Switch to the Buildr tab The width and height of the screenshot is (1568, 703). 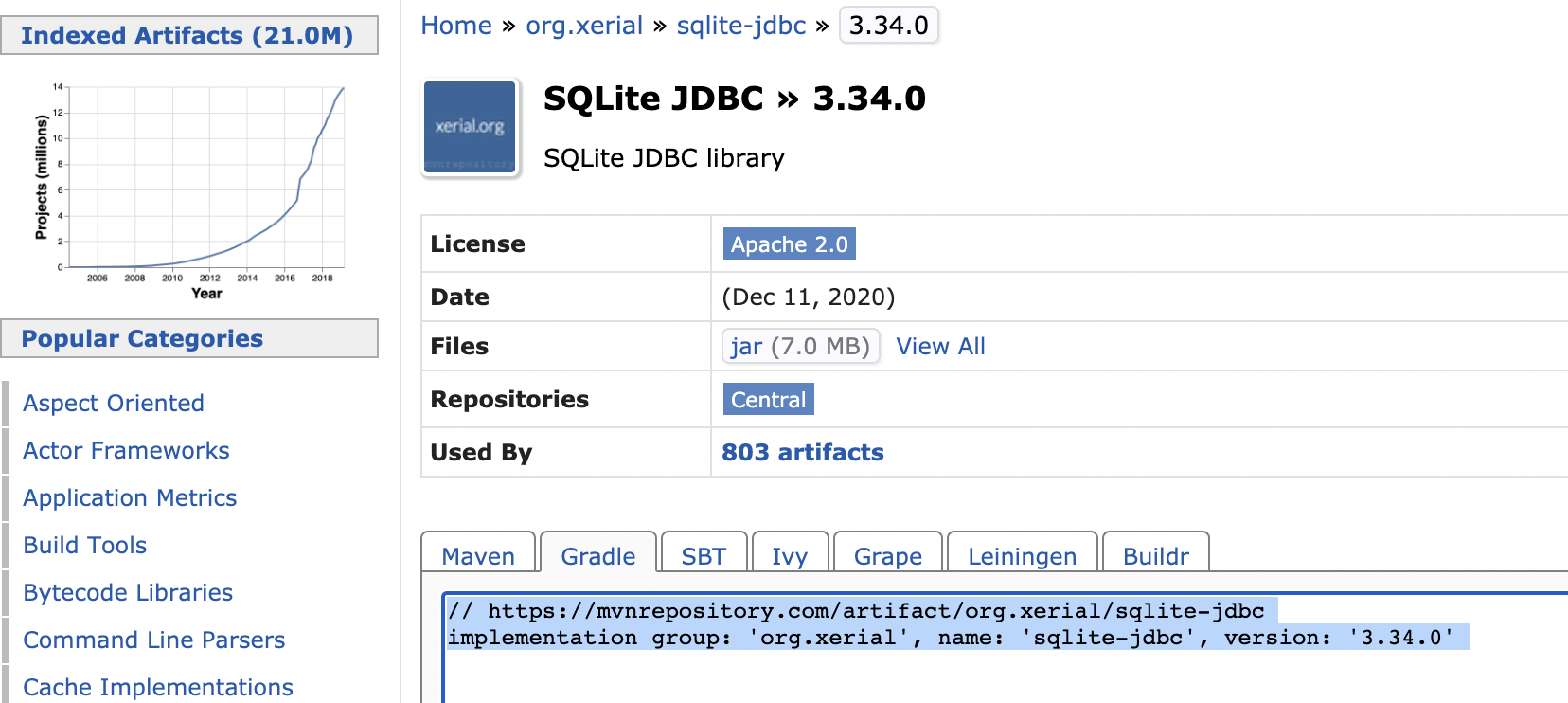click(x=1155, y=553)
